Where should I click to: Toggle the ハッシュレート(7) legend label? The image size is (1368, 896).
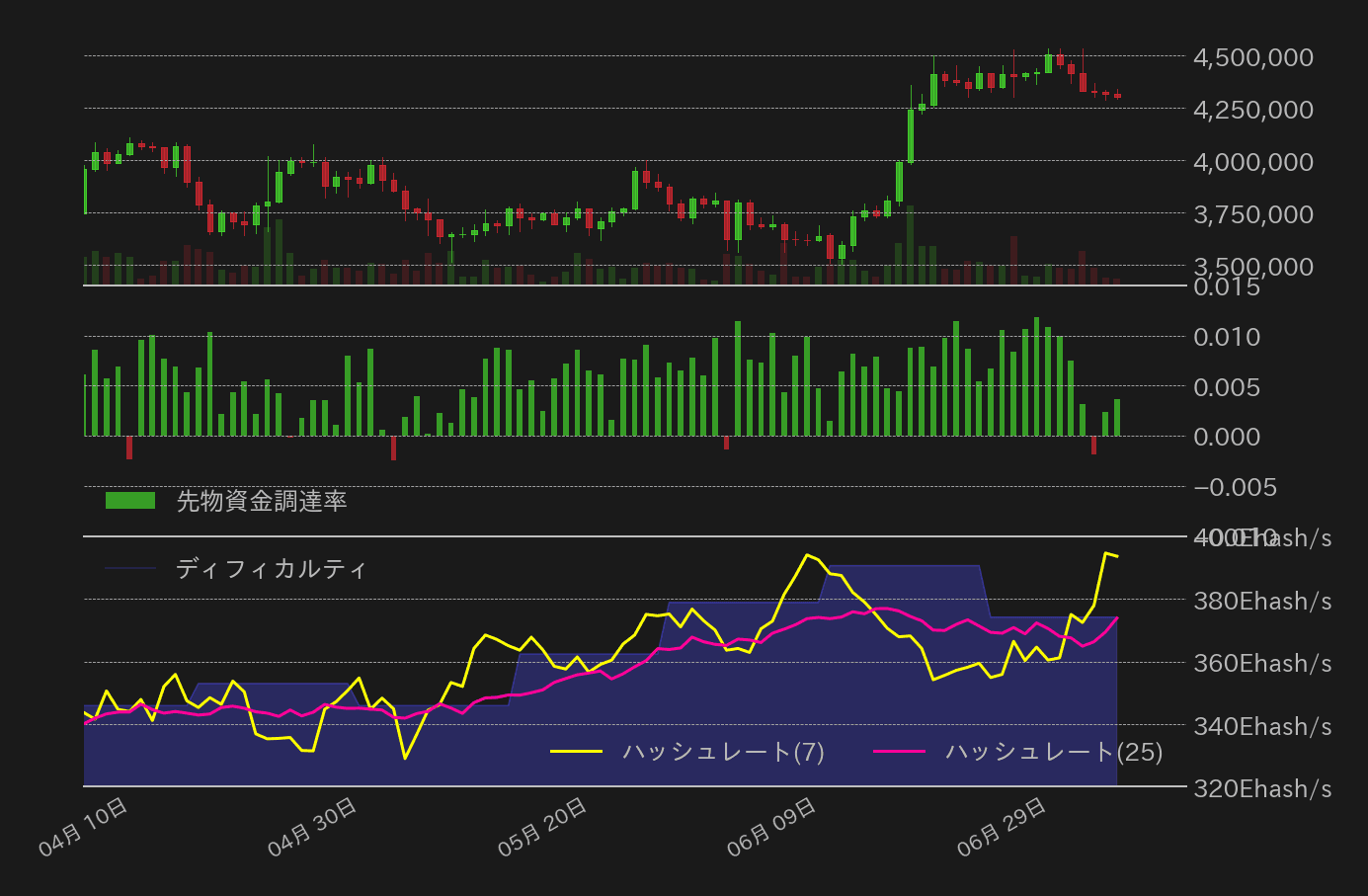pos(723,752)
